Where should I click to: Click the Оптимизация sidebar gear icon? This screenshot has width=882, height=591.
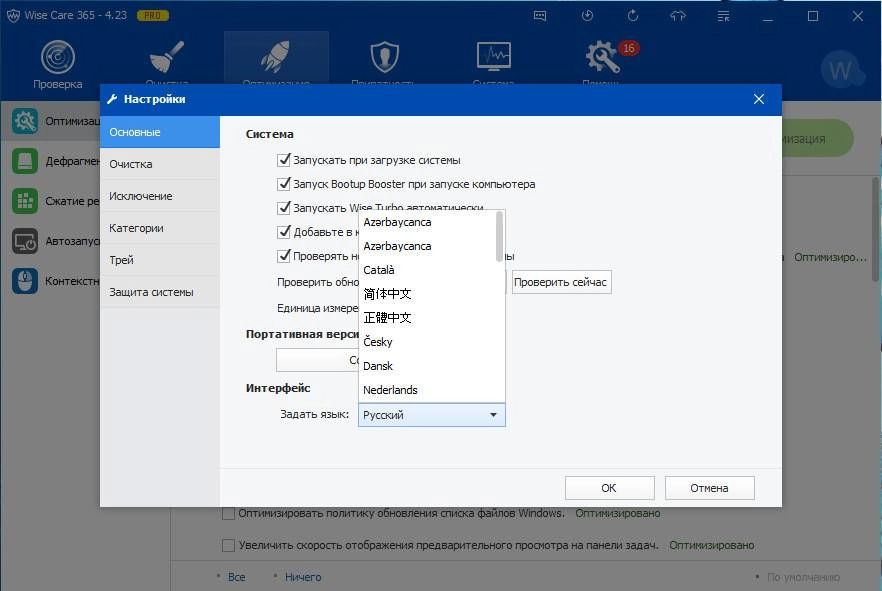[x=25, y=121]
